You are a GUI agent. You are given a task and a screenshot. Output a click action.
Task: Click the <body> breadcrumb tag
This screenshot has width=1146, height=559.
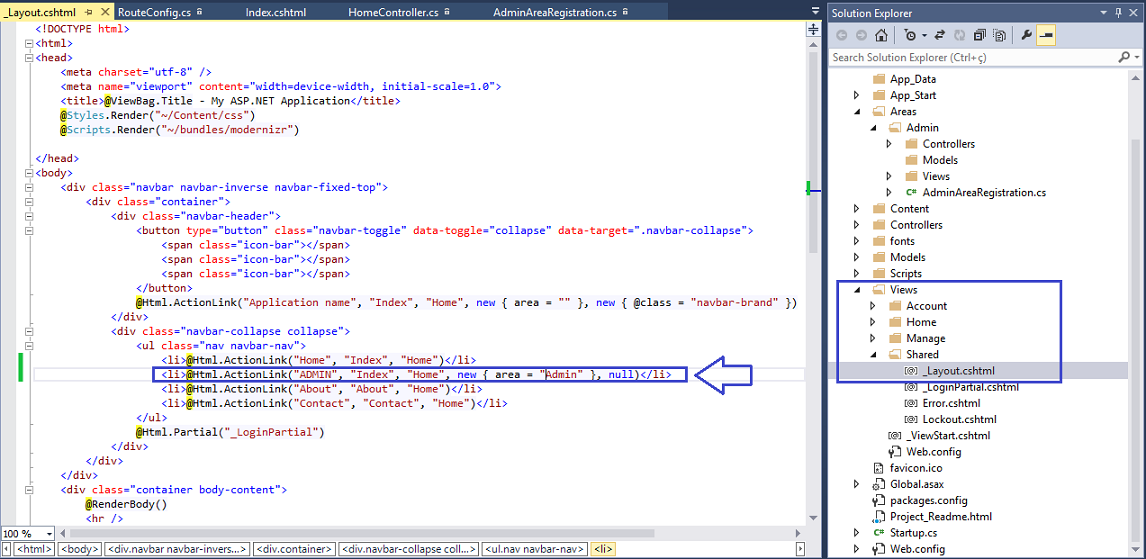(x=80, y=549)
